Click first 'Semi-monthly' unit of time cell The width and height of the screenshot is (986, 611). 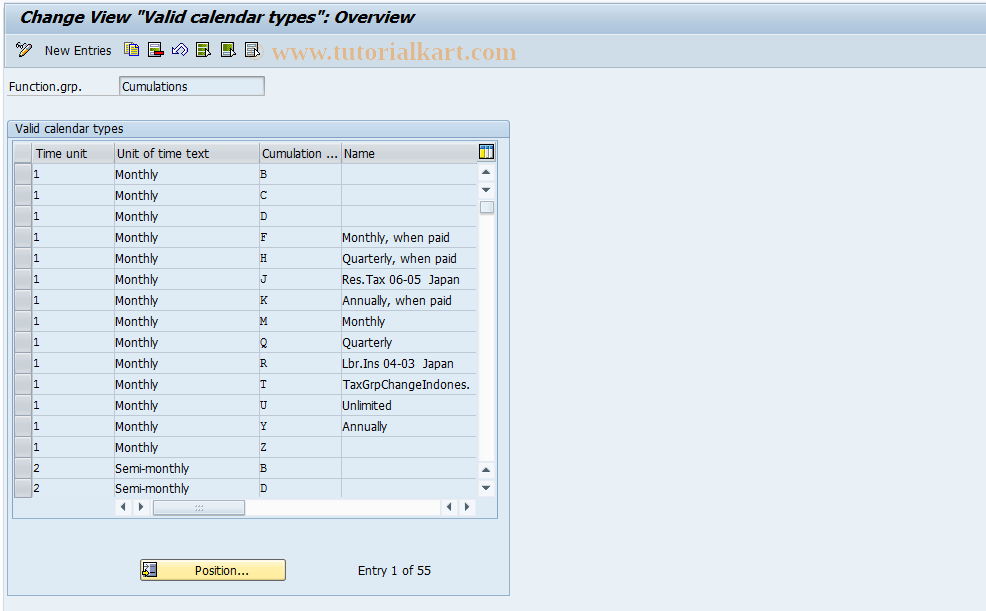pyautogui.click(x=187, y=468)
